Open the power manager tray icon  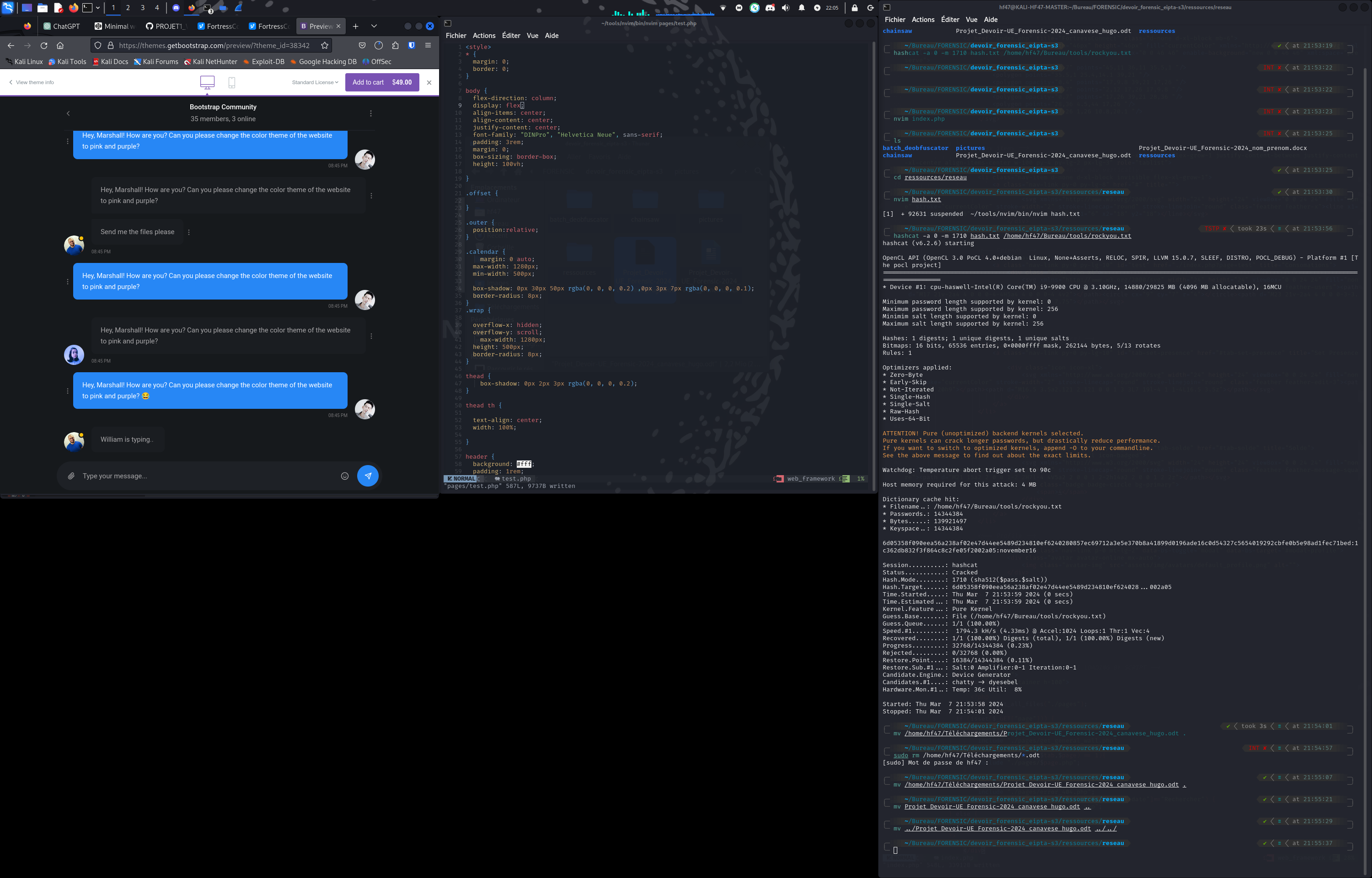817,8
